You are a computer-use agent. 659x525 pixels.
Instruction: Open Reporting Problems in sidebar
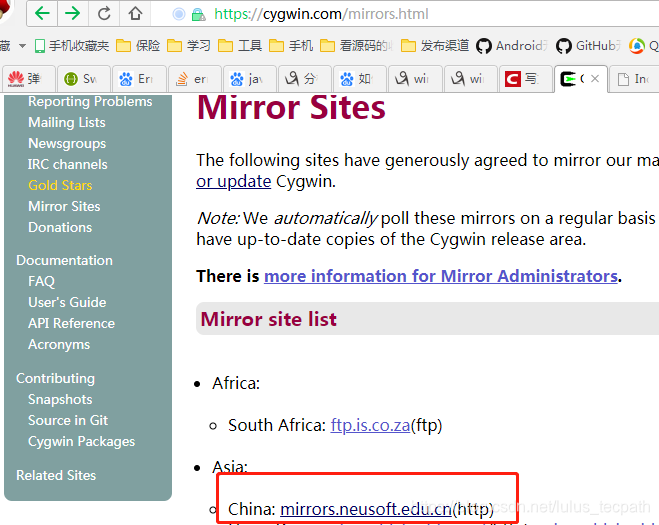pos(90,101)
